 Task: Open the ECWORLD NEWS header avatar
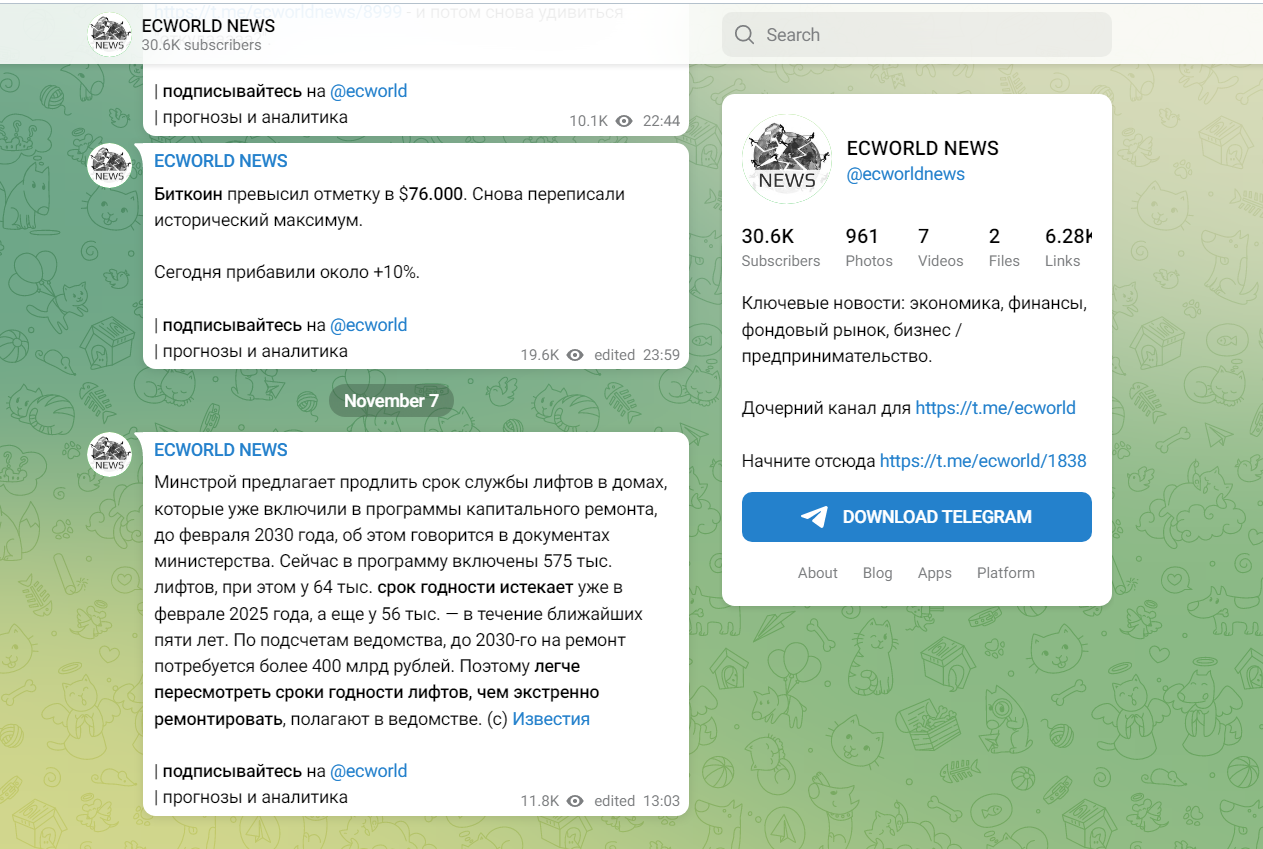click(109, 35)
